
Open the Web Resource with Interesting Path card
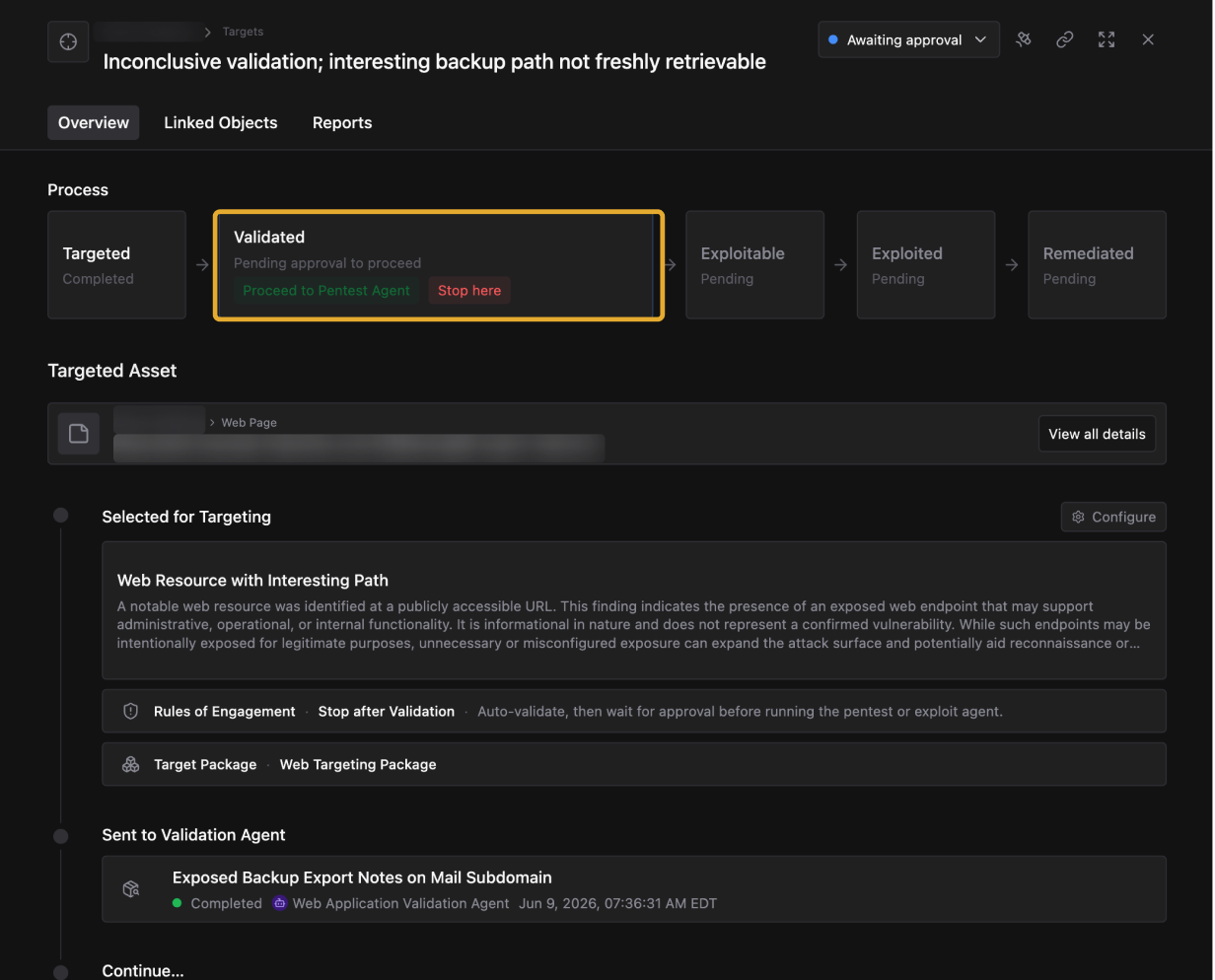tap(634, 610)
